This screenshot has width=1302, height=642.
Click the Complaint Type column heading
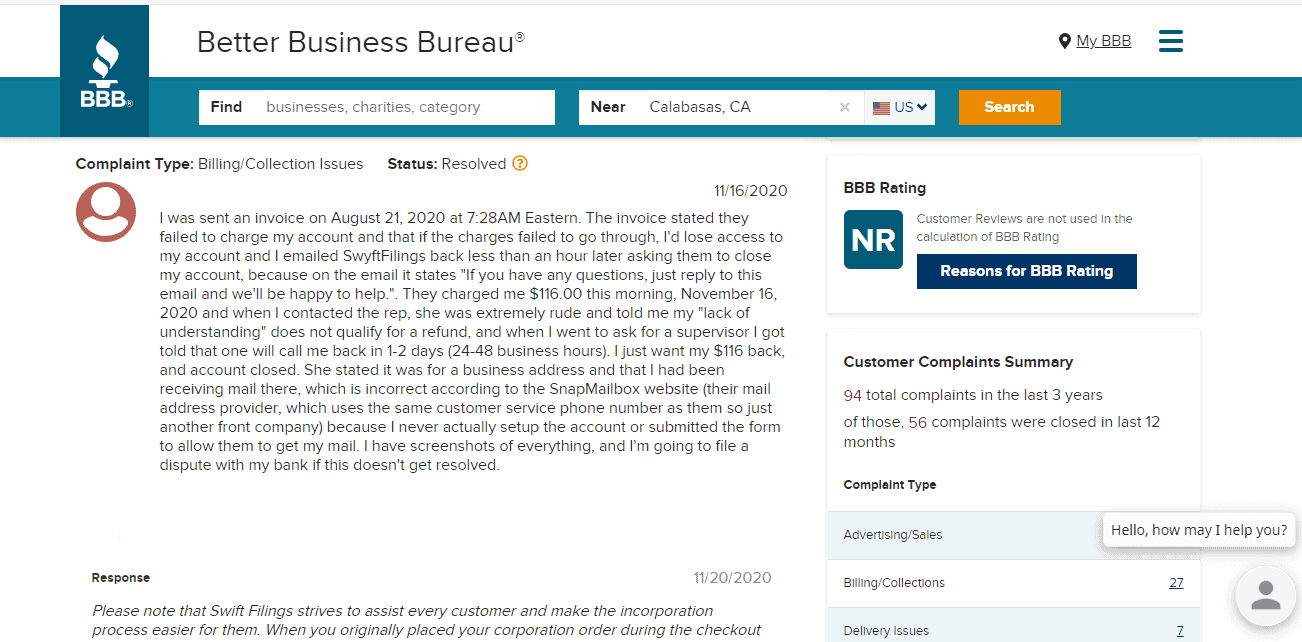(890, 485)
